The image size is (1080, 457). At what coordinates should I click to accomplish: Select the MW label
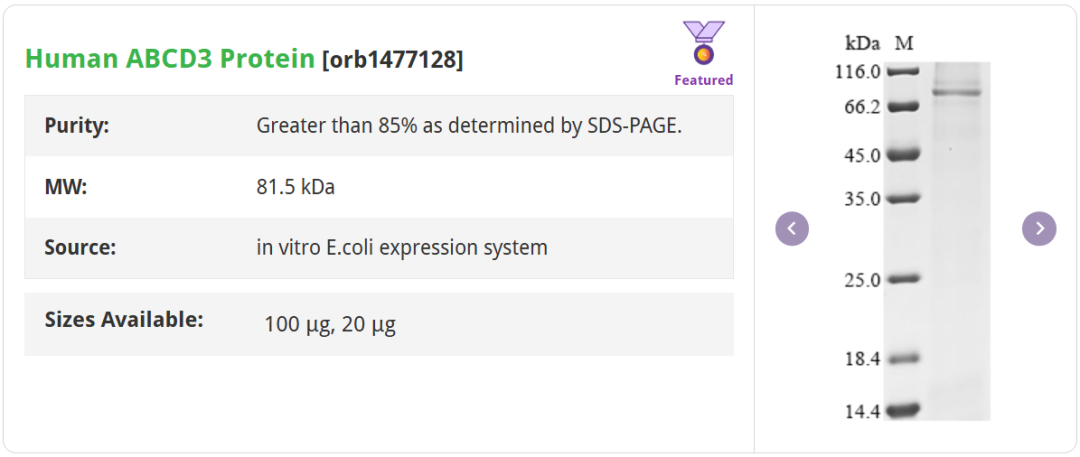click(66, 187)
